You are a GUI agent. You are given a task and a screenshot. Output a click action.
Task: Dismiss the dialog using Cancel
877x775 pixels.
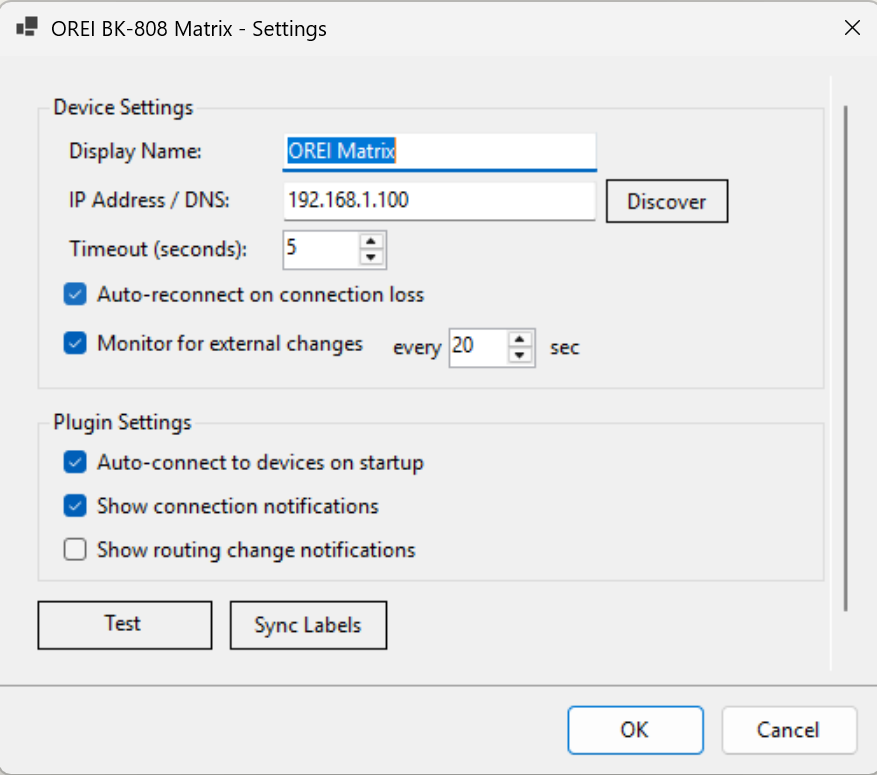click(789, 730)
